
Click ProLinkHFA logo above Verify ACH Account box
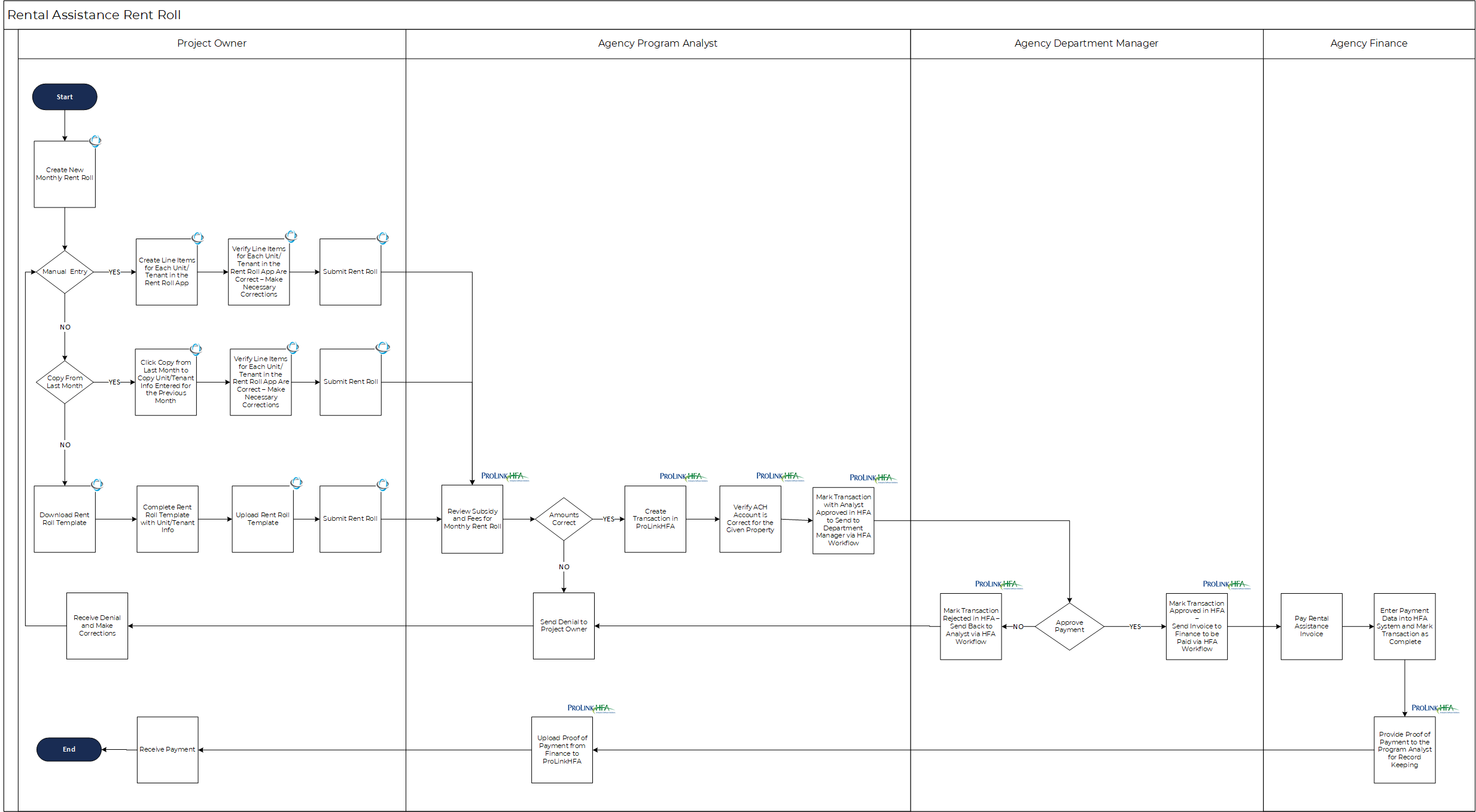pyautogui.click(x=779, y=477)
